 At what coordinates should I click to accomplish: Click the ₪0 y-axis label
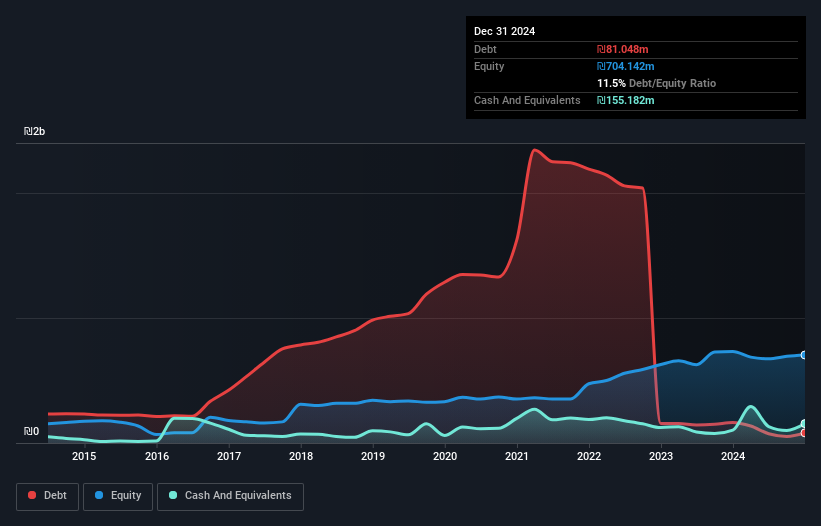click(31, 431)
